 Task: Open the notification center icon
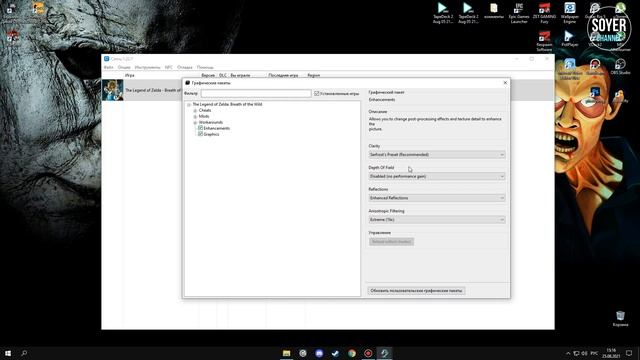629,353
